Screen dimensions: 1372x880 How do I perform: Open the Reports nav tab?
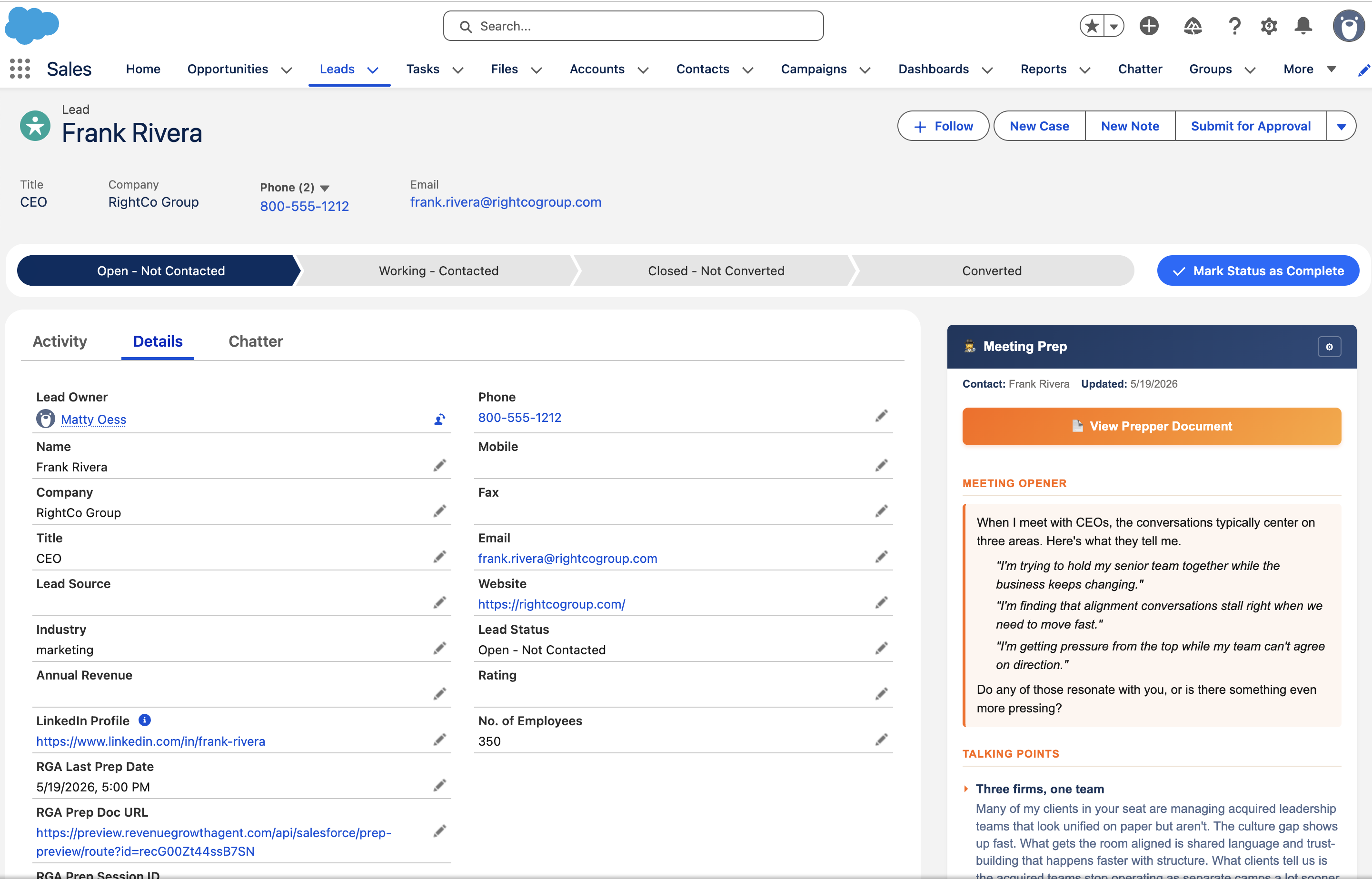click(x=1043, y=69)
